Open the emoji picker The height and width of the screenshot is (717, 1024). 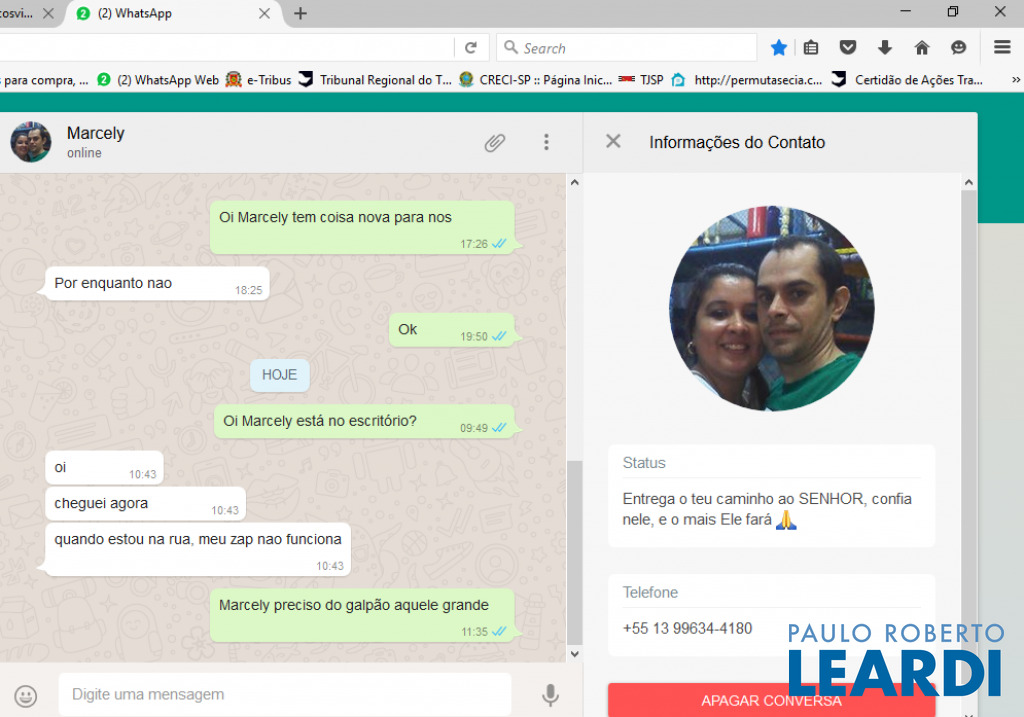tap(26, 695)
